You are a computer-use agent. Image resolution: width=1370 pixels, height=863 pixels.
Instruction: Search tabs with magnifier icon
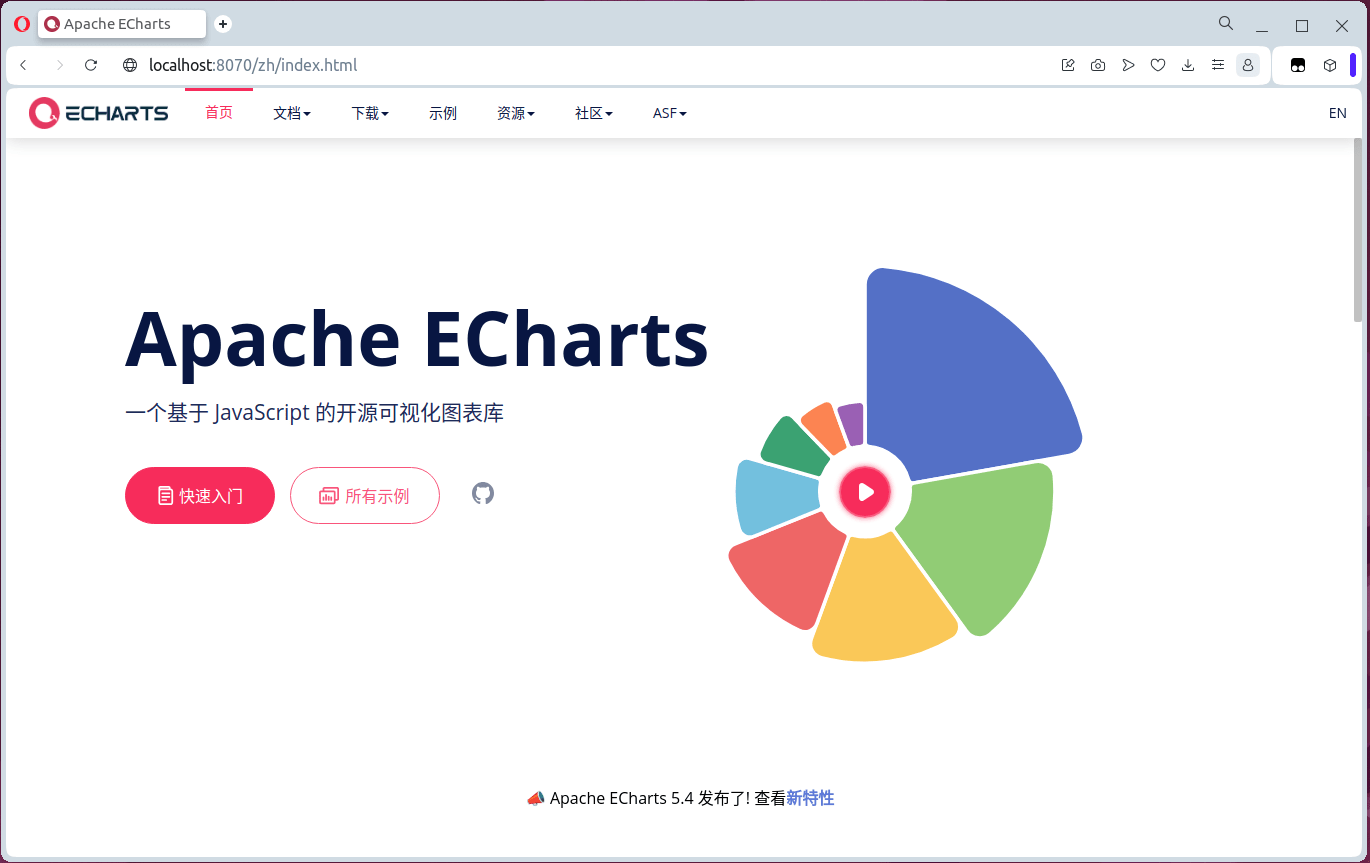[x=1226, y=23]
